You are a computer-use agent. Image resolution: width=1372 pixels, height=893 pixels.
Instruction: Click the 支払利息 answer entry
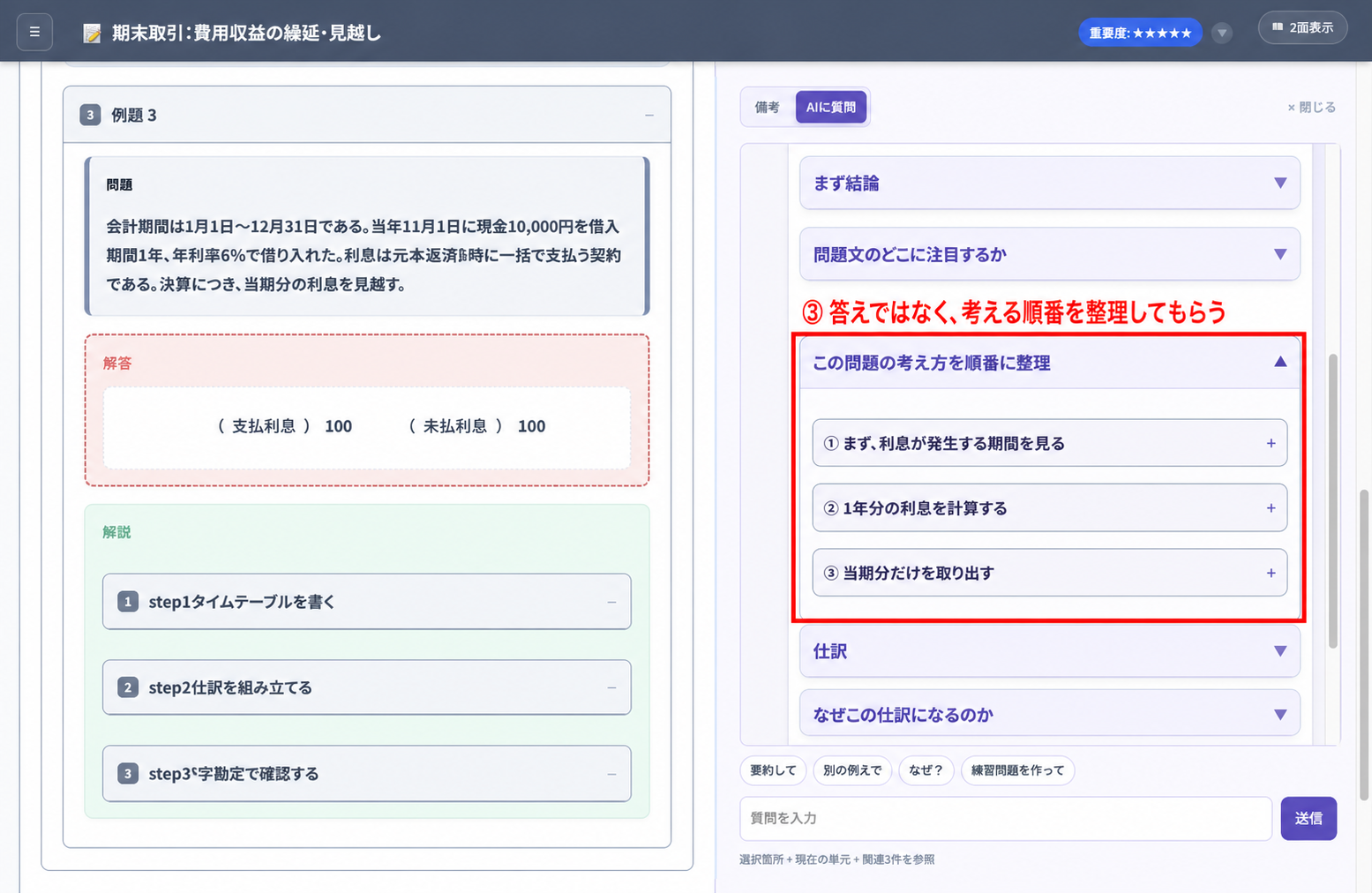[284, 426]
